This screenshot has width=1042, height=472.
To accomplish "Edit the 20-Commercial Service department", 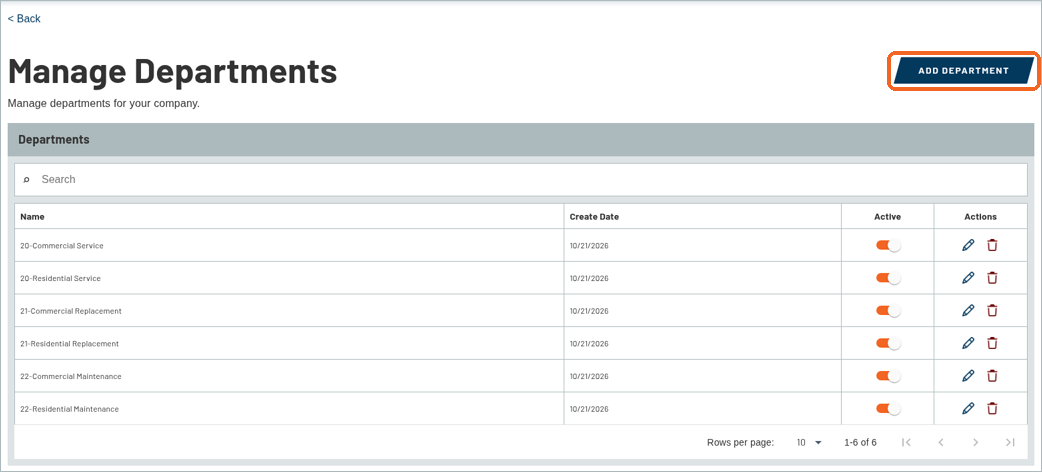I will click(968, 245).
